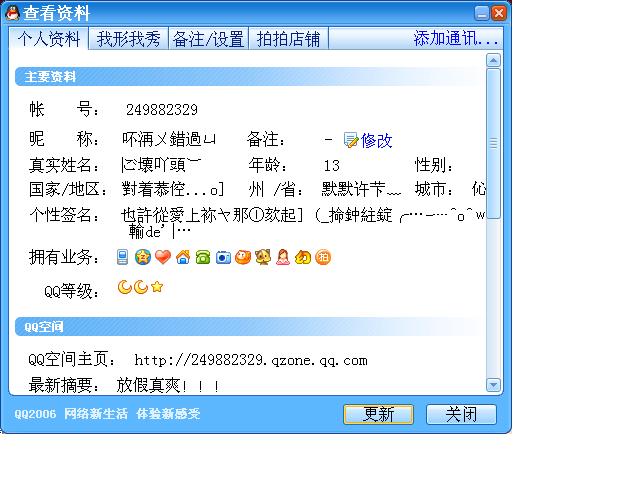Click the 修改 remark link

click(376, 140)
